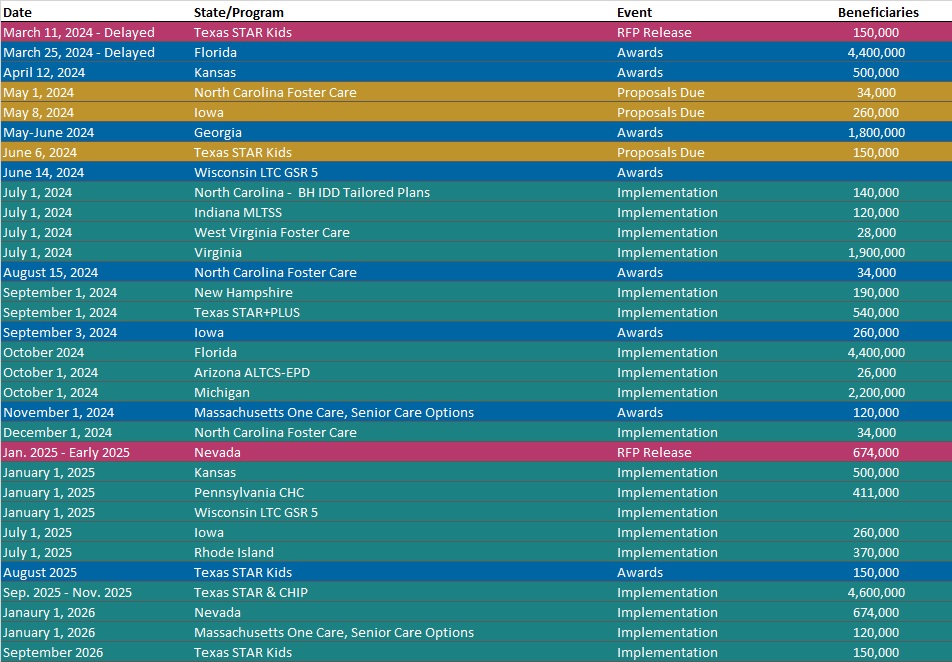This screenshot has width=952, height=662.
Task: Click the Texas STAR & CHIP cell
Action: pos(251,592)
